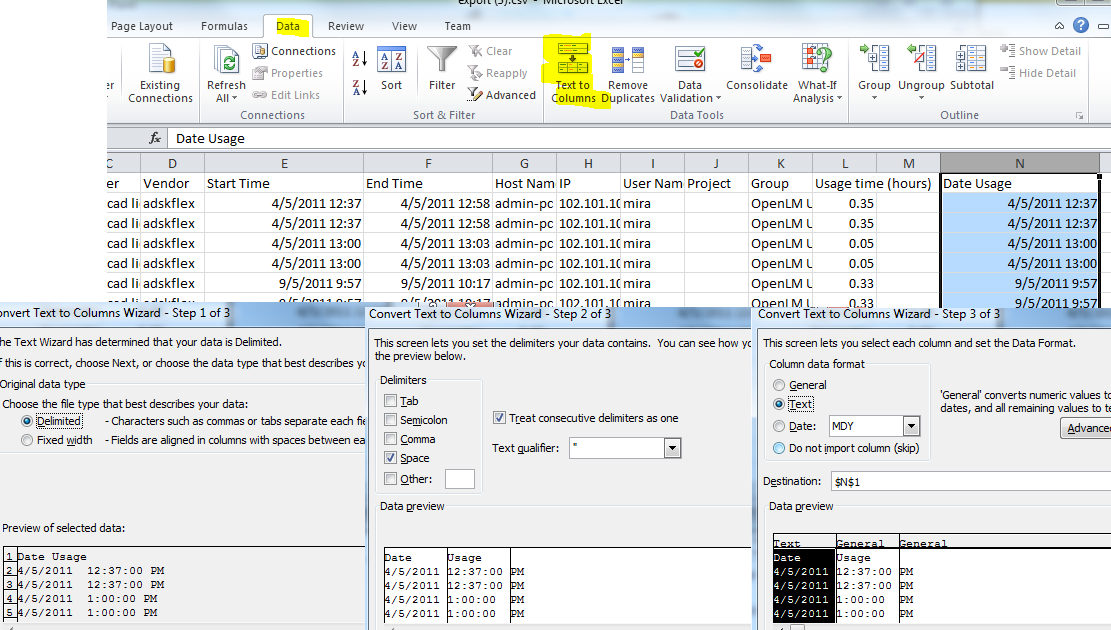Sort Z to A descending

(x=359, y=87)
